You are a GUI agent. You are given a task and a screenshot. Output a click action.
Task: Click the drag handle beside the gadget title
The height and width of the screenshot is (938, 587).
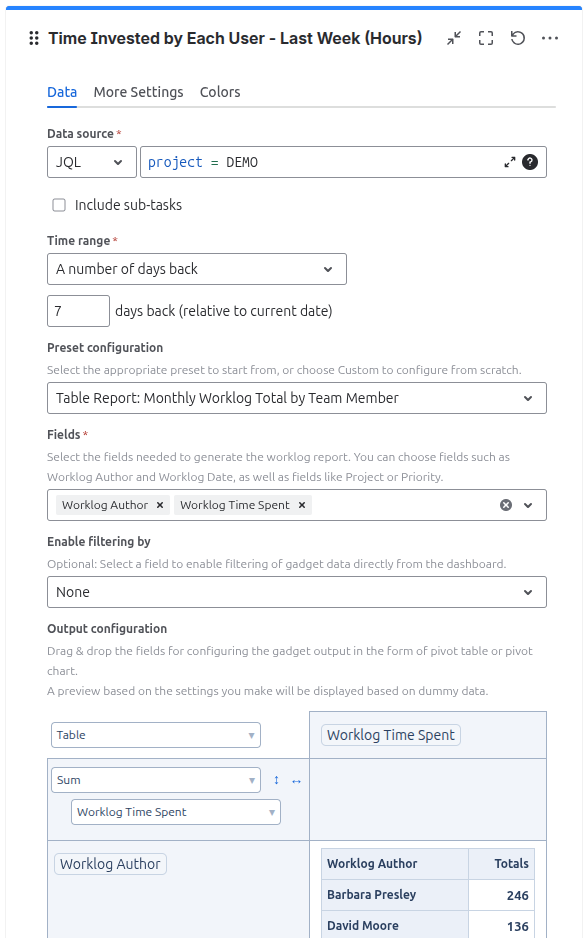tap(34, 38)
